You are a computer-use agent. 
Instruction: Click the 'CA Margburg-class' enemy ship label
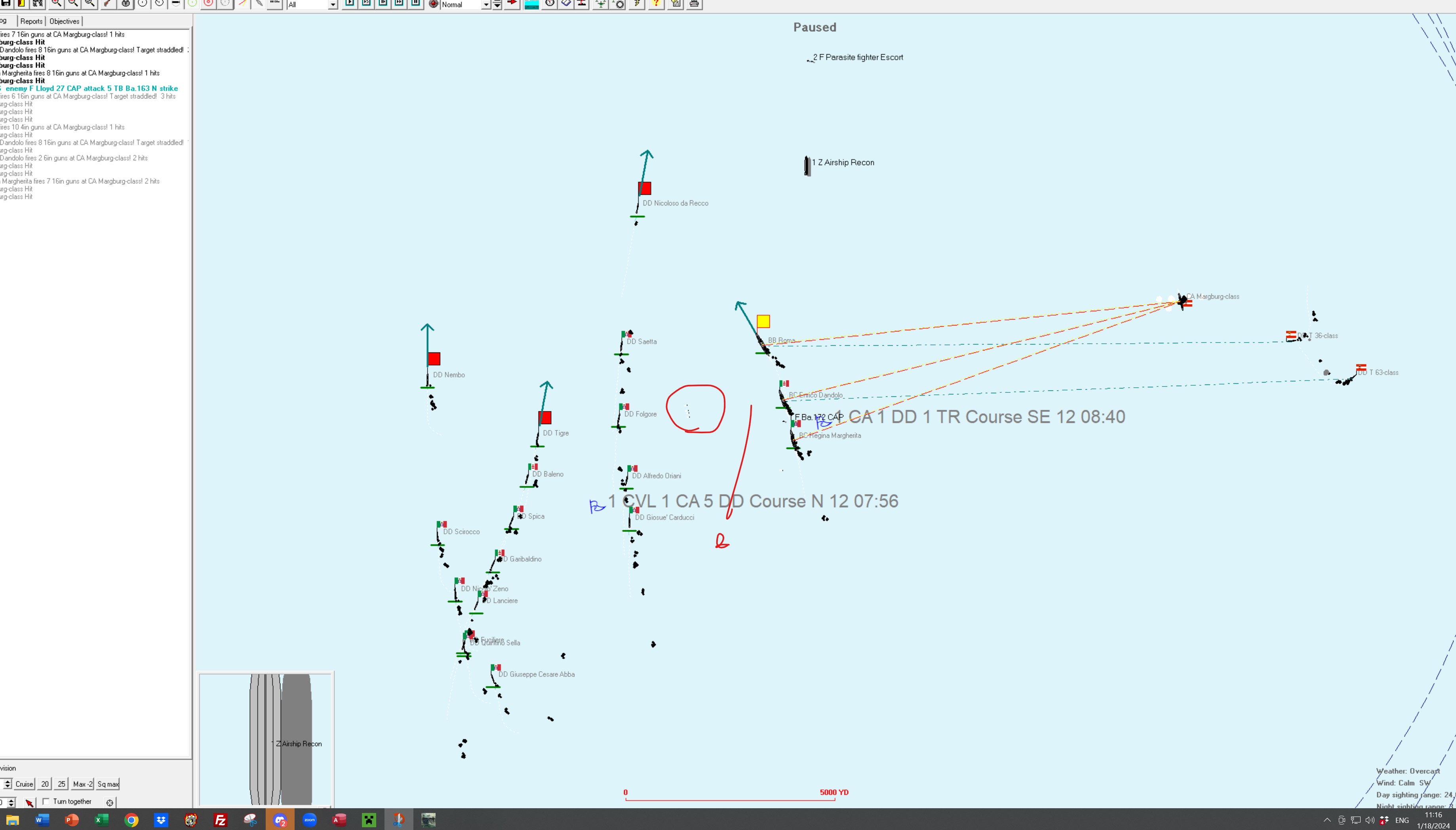[x=1212, y=297]
